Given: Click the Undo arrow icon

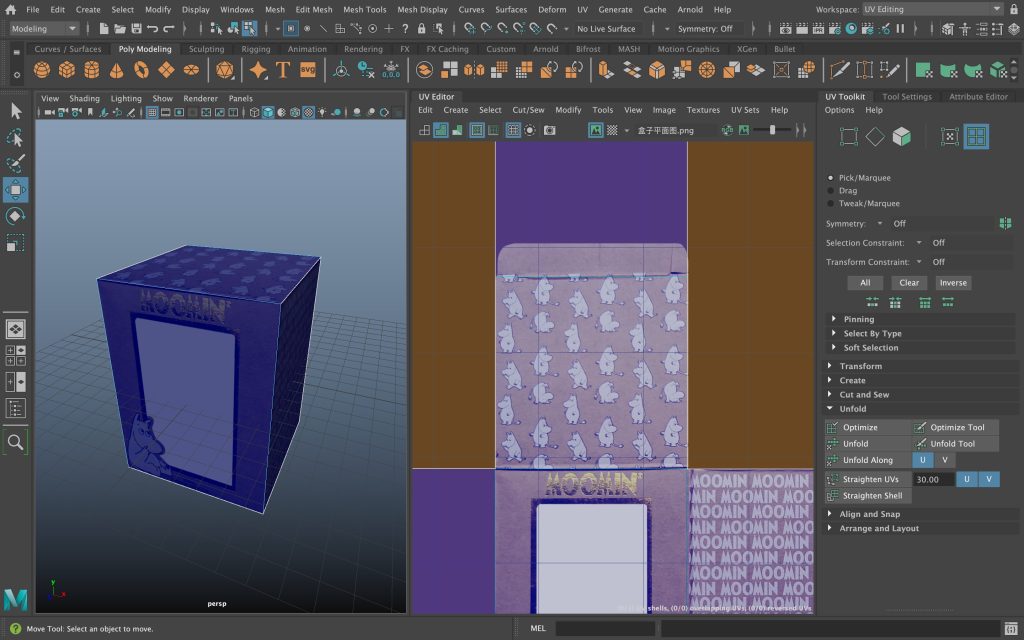Looking at the screenshot, I should click(x=153, y=29).
